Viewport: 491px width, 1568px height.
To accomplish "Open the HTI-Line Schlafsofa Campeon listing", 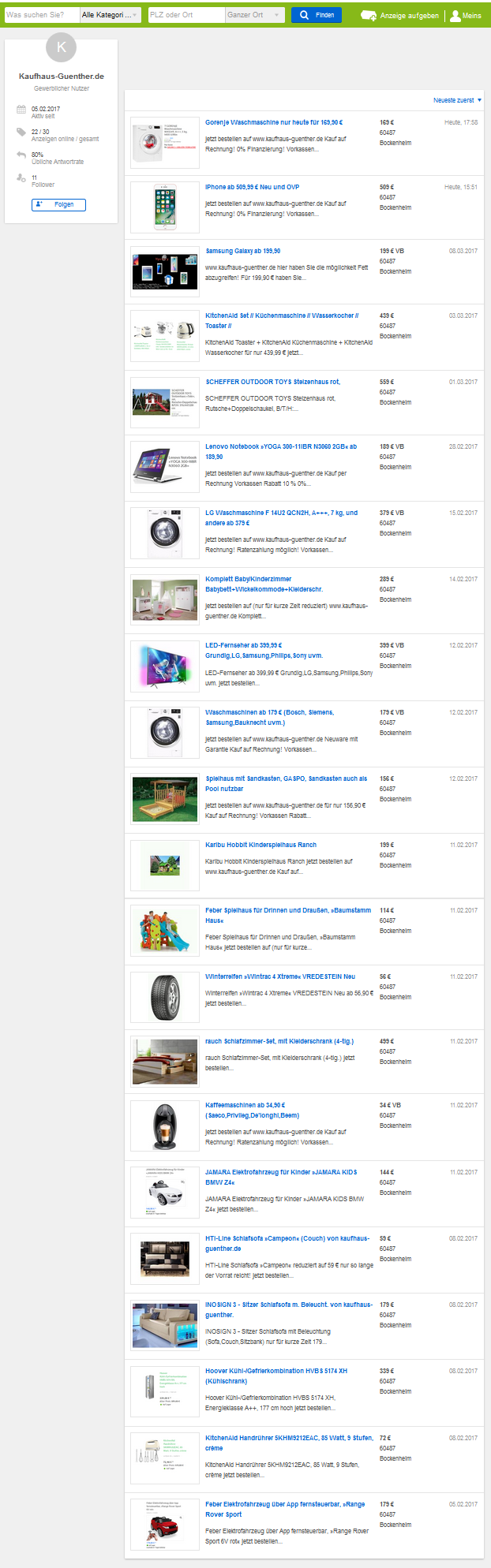I will 287,1243.
